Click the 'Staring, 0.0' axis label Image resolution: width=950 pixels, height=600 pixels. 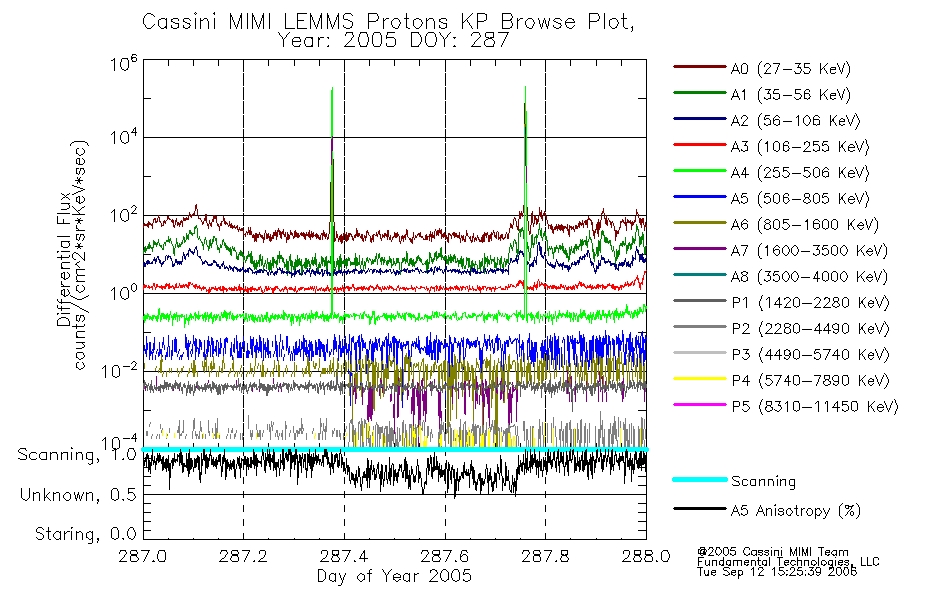[86, 534]
